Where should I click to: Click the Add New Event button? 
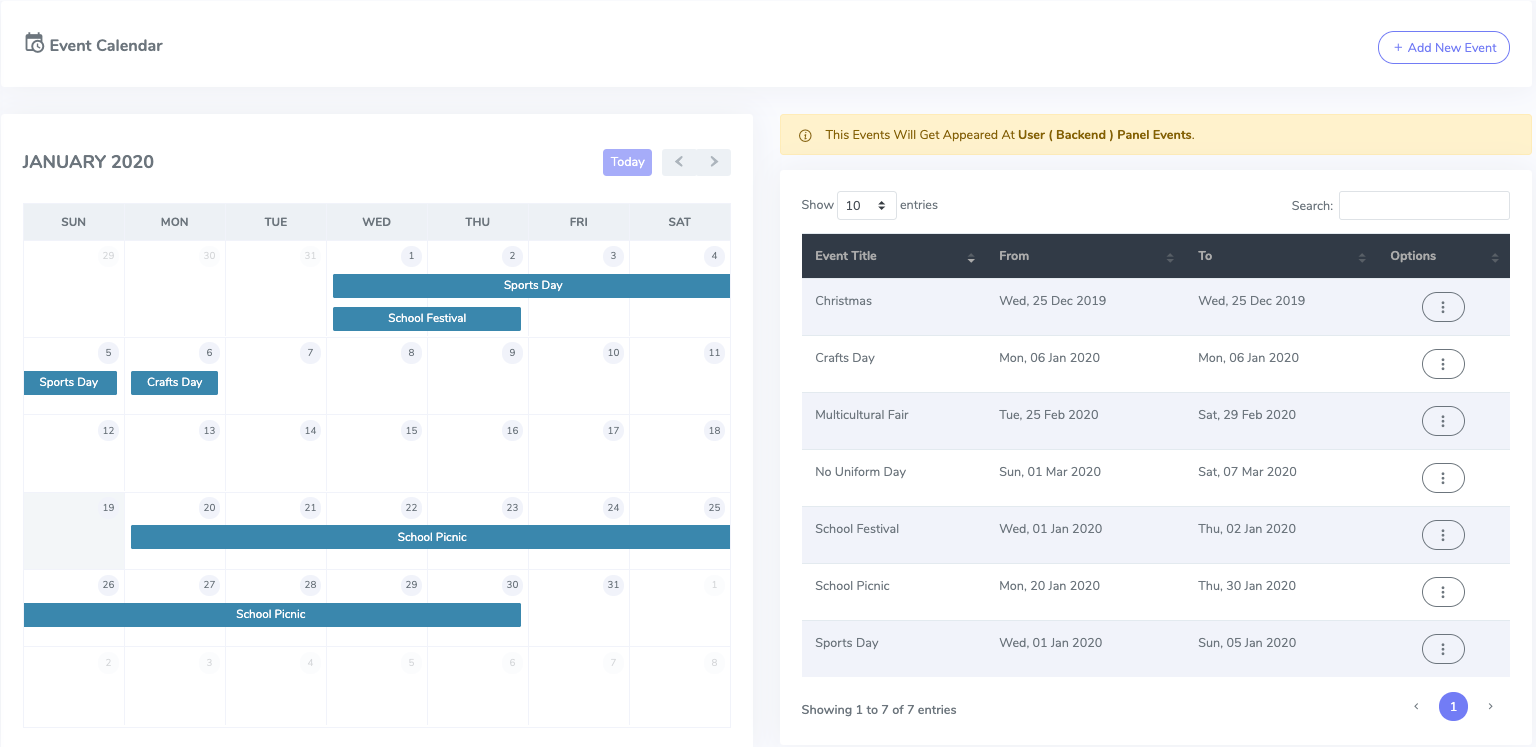(1443, 48)
